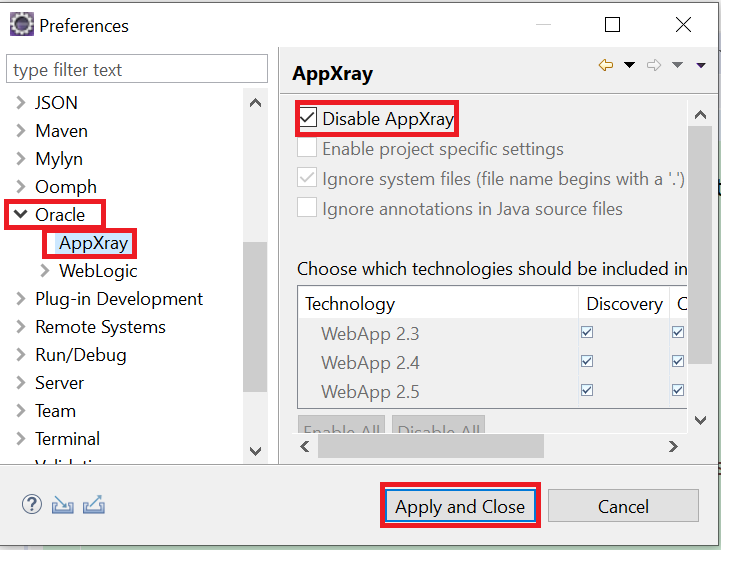Select the Maven preferences category
Image resolution: width=749 pixels, height=579 pixels.
[x=61, y=130]
